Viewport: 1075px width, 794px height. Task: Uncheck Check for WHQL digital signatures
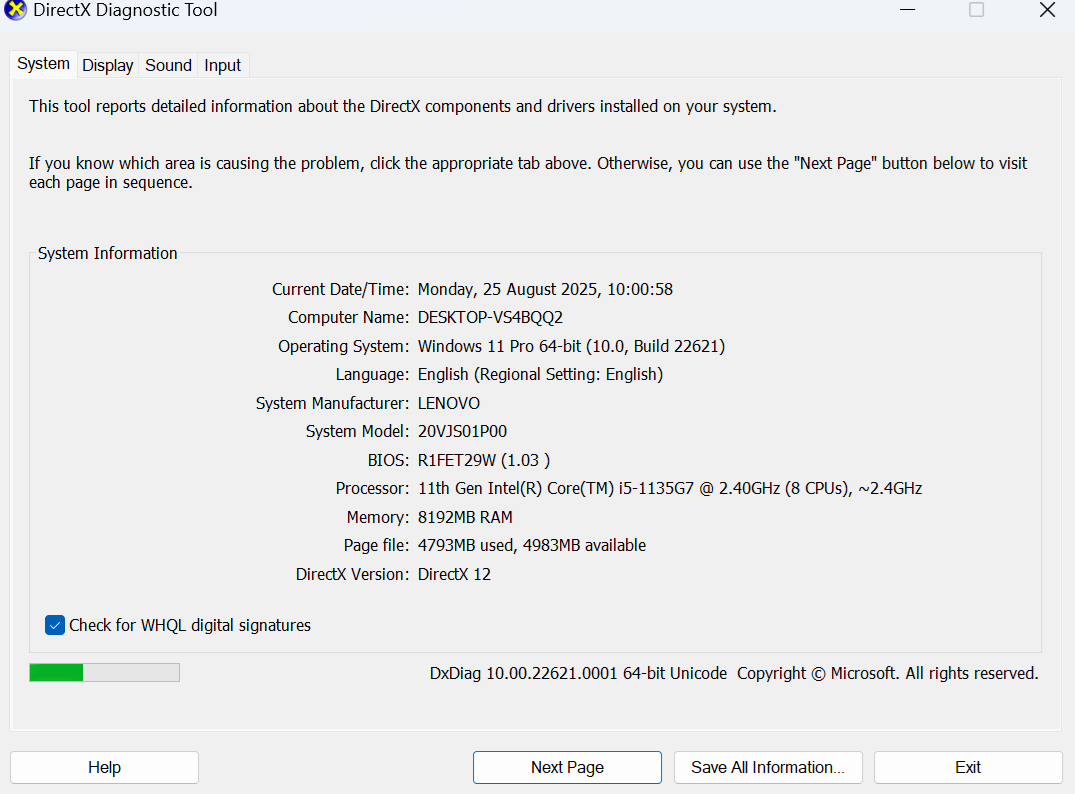55,625
